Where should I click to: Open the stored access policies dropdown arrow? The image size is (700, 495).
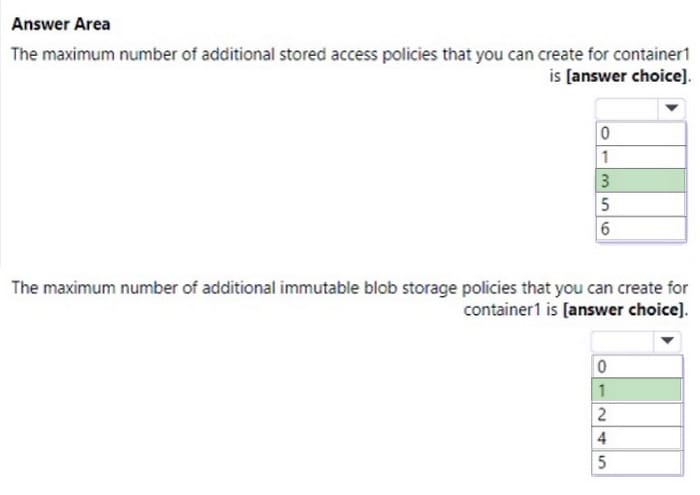671,108
